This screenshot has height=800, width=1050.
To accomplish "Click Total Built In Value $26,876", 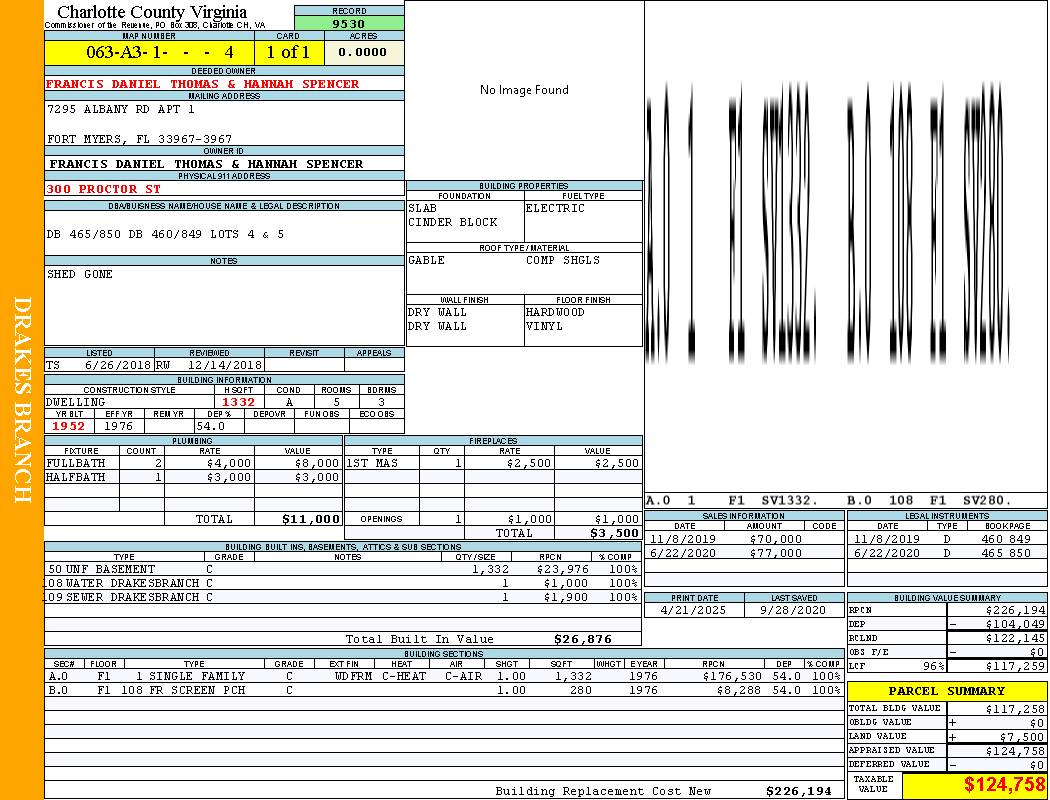I will coord(583,639).
